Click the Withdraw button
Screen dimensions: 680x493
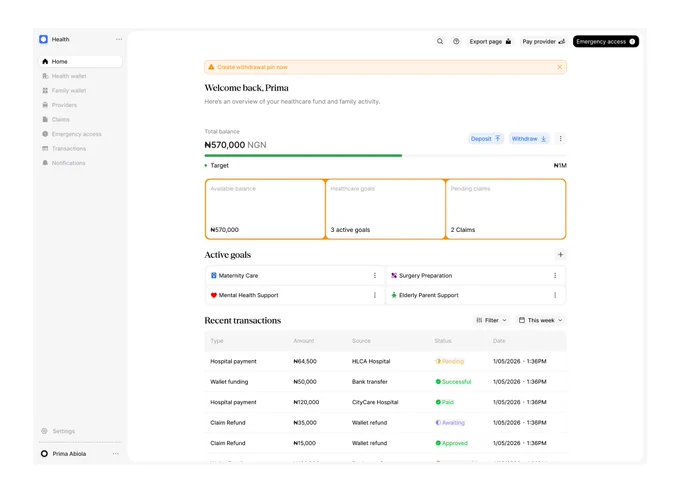click(529, 139)
